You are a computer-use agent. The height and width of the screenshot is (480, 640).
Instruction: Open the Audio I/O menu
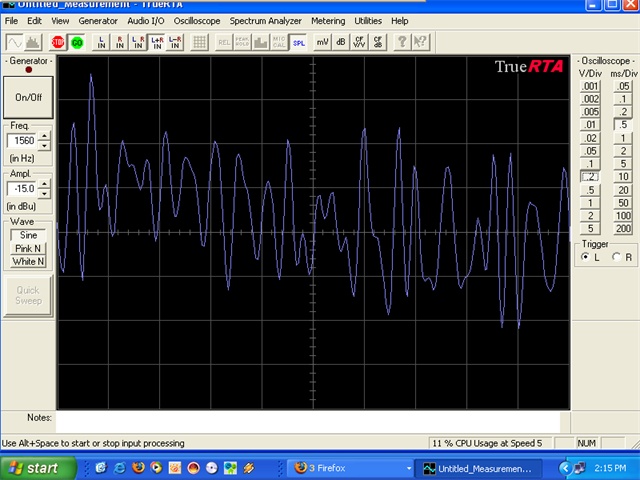point(146,21)
